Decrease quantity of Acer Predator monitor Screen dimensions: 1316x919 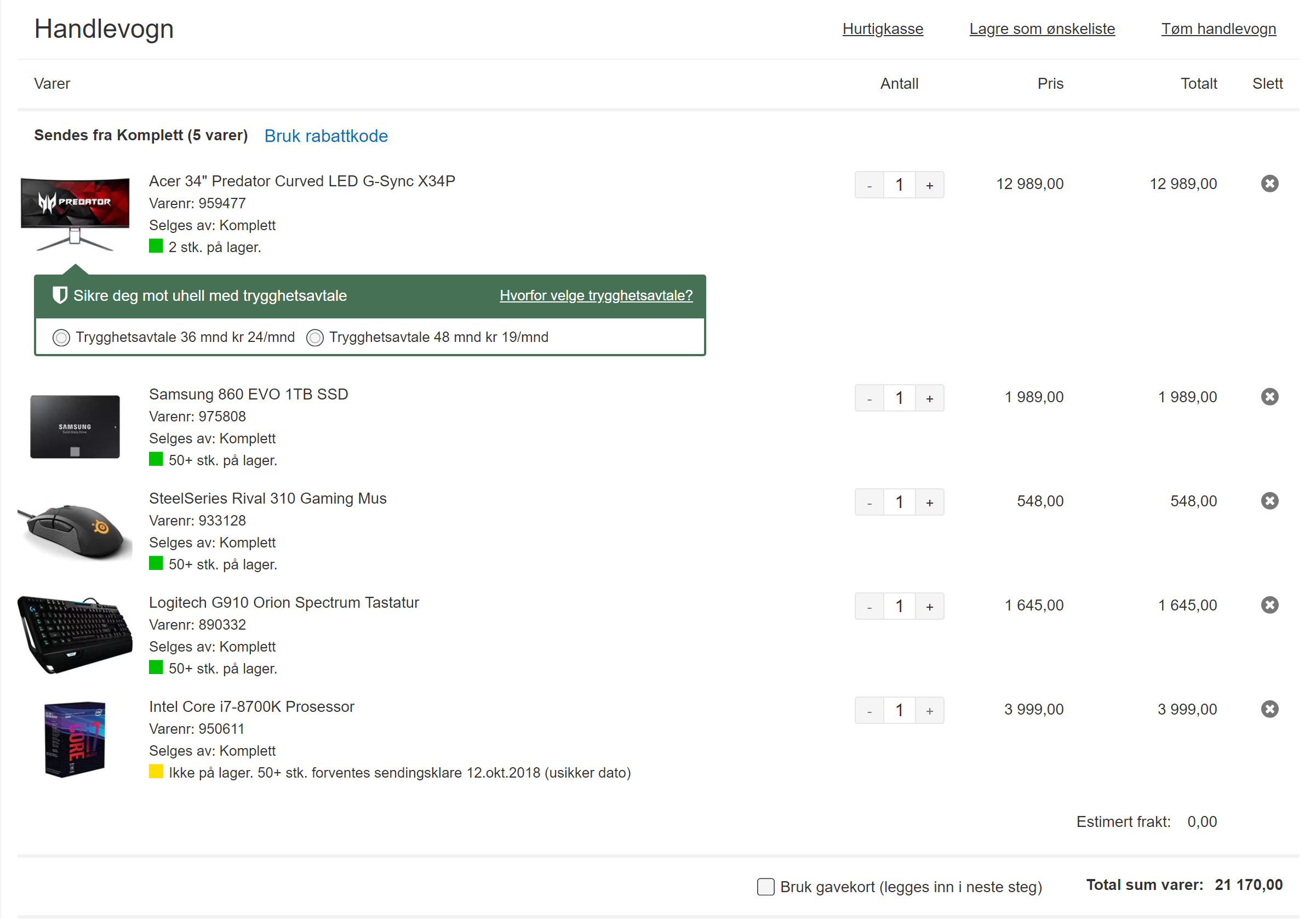coord(869,185)
